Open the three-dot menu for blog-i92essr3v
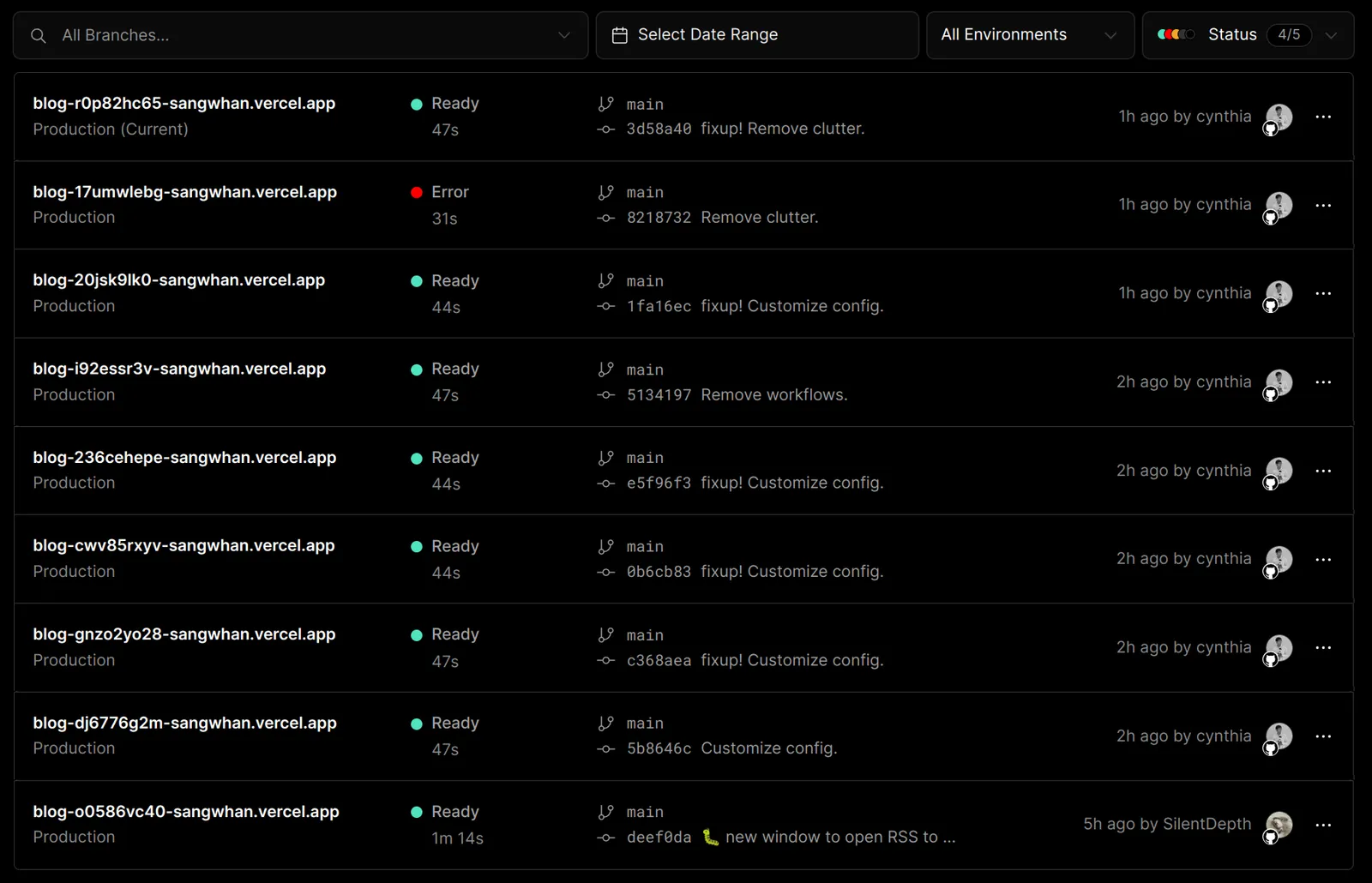Image resolution: width=1372 pixels, height=883 pixels. click(1323, 382)
